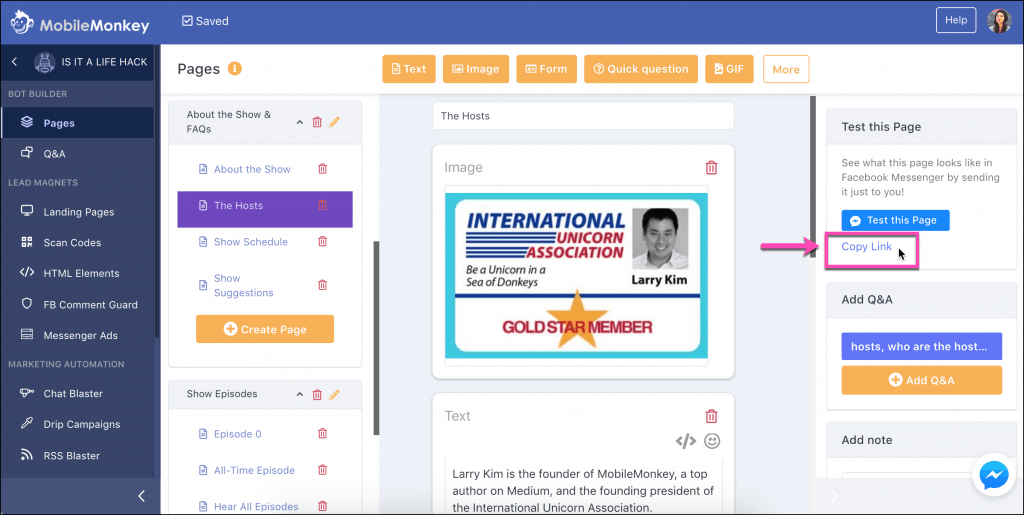Edit the Show Episodes group name
The image size is (1024, 515).
[x=334, y=394]
